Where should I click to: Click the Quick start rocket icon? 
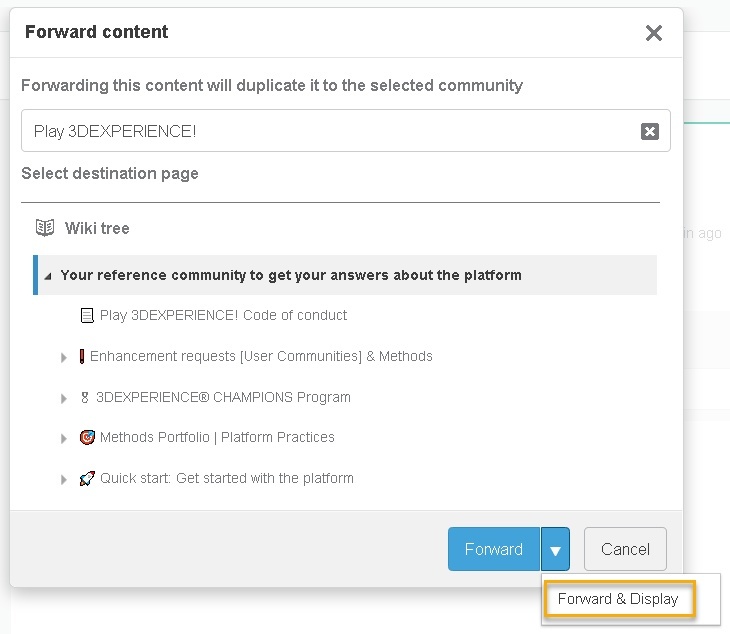click(x=87, y=478)
